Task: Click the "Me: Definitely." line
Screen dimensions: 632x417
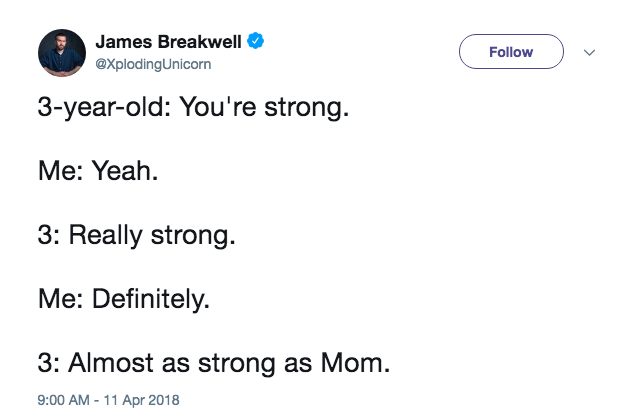Action: click(x=124, y=299)
